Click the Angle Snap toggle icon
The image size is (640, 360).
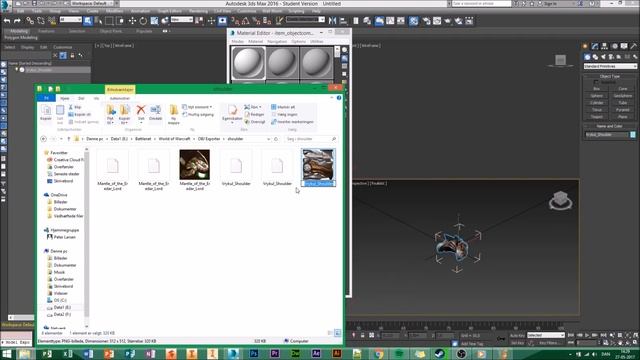[245, 20]
